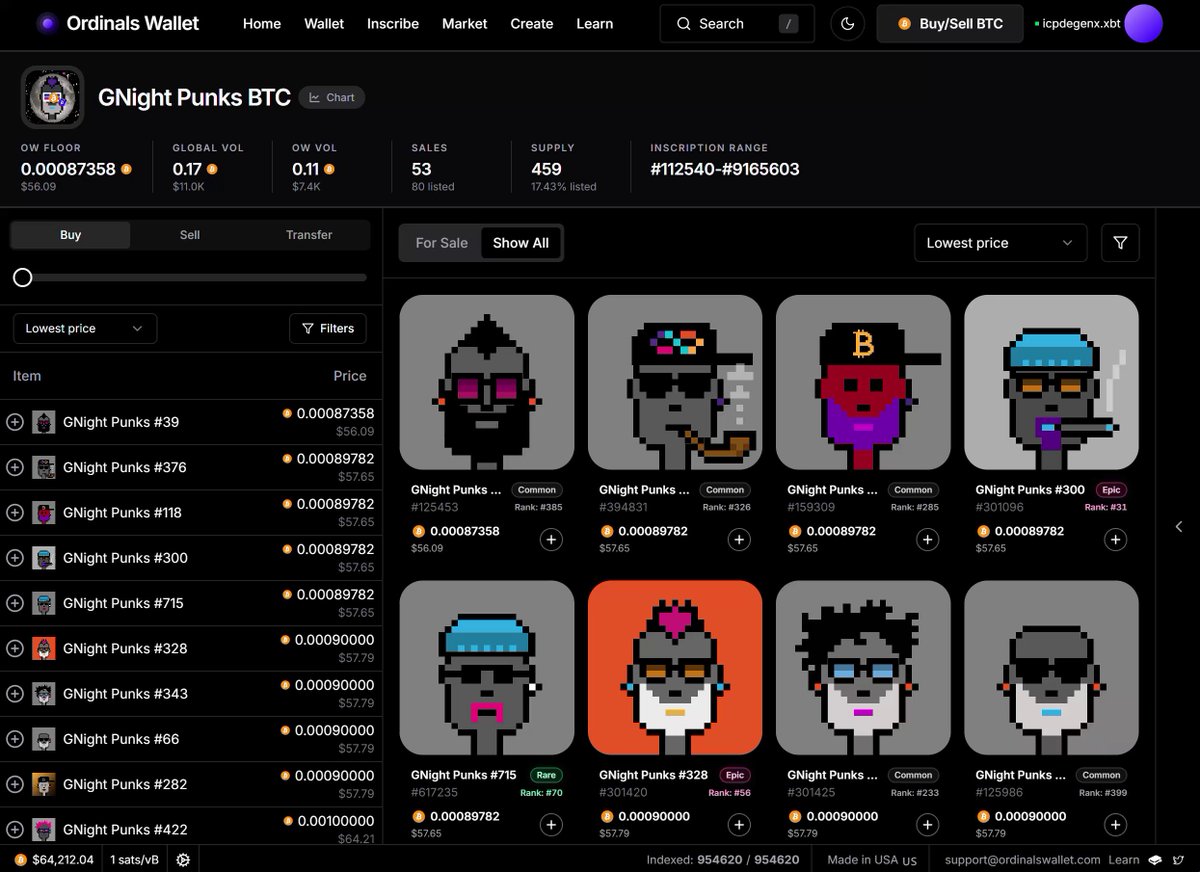
Task: Click the last footer social icon
Action: [1177, 859]
